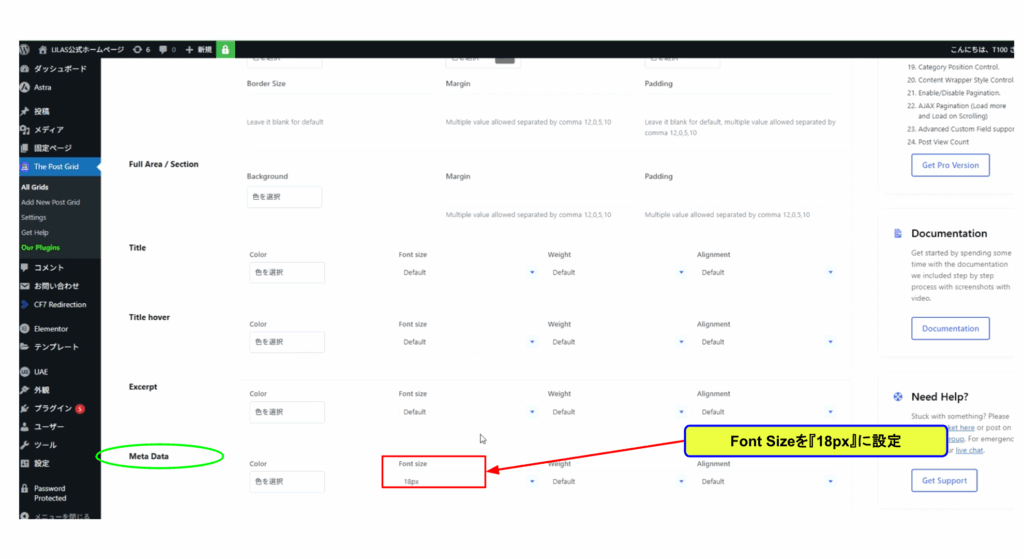
Task: Expand the Title Font size dropdown
Action: 468,272
